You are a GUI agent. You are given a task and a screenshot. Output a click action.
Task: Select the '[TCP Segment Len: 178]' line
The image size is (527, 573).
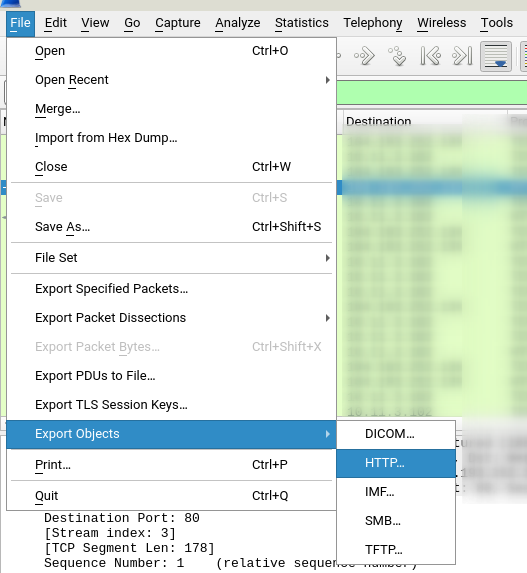click(129, 548)
